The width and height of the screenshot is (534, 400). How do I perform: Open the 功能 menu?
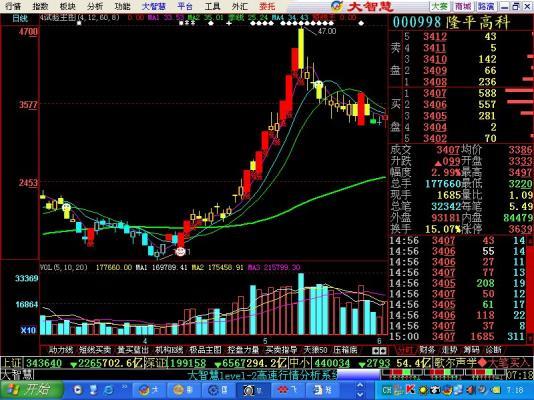tap(122, 6)
